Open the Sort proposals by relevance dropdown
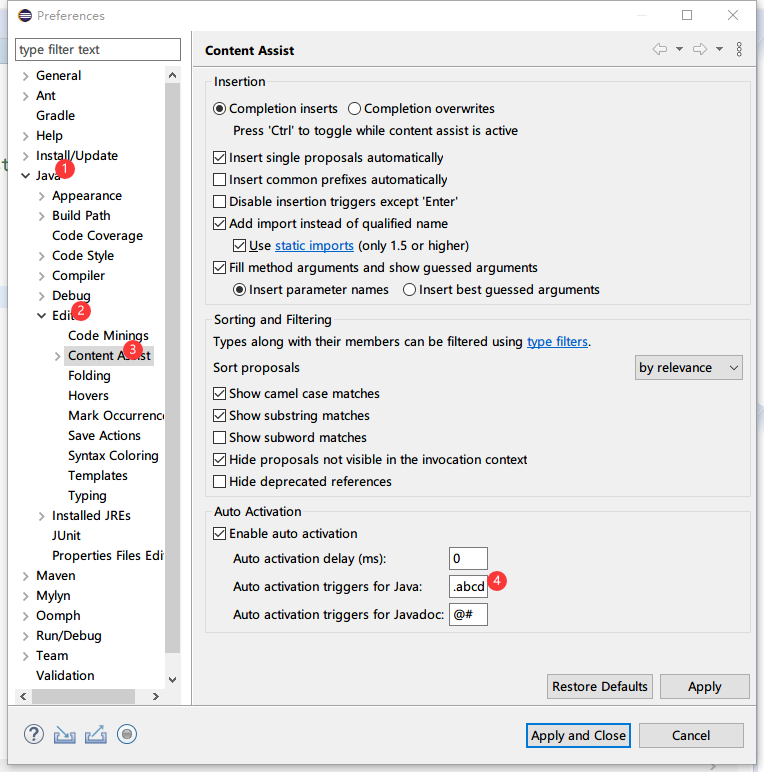Viewport: 764px width, 772px height. point(689,368)
